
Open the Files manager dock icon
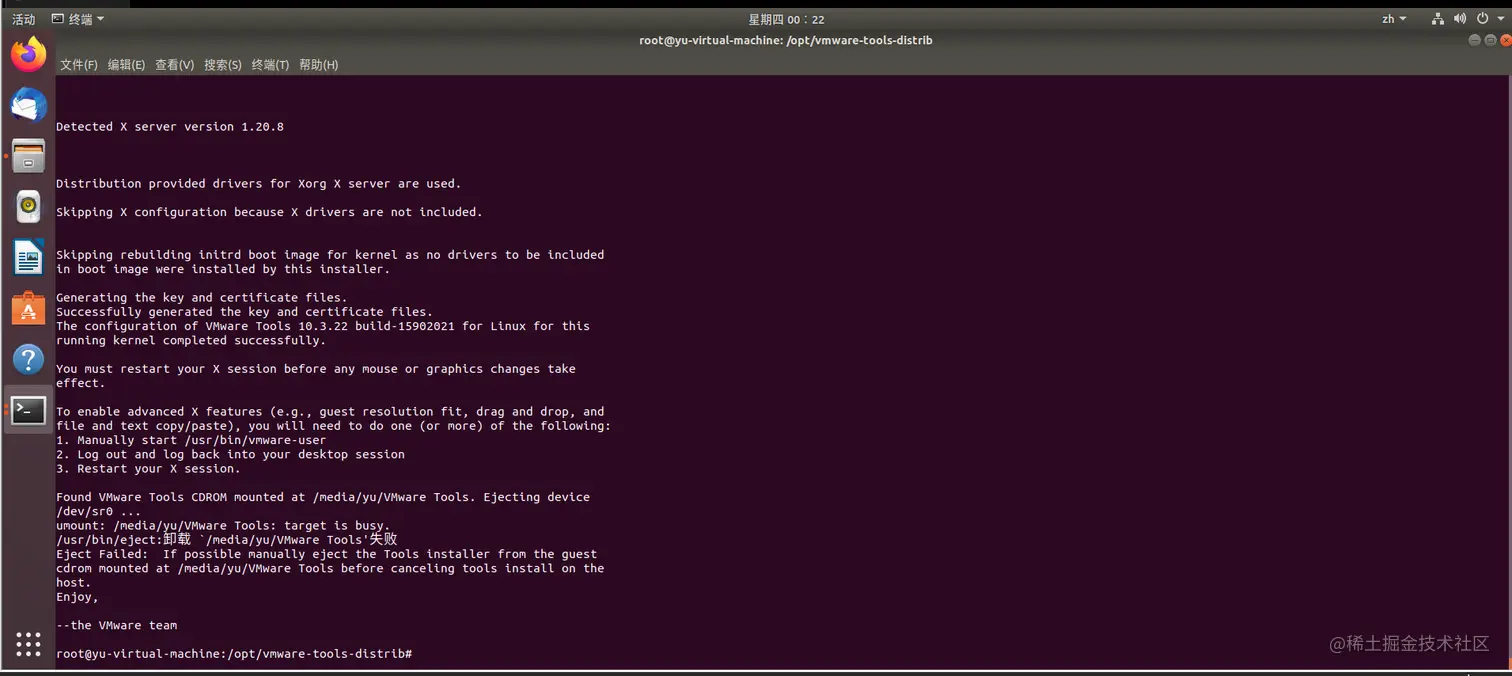pyautogui.click(x=28, y=155)
